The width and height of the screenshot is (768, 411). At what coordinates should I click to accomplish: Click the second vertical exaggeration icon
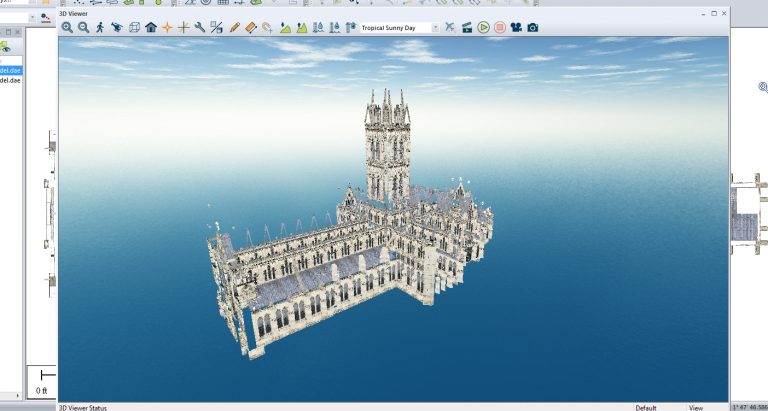point(335,27)
